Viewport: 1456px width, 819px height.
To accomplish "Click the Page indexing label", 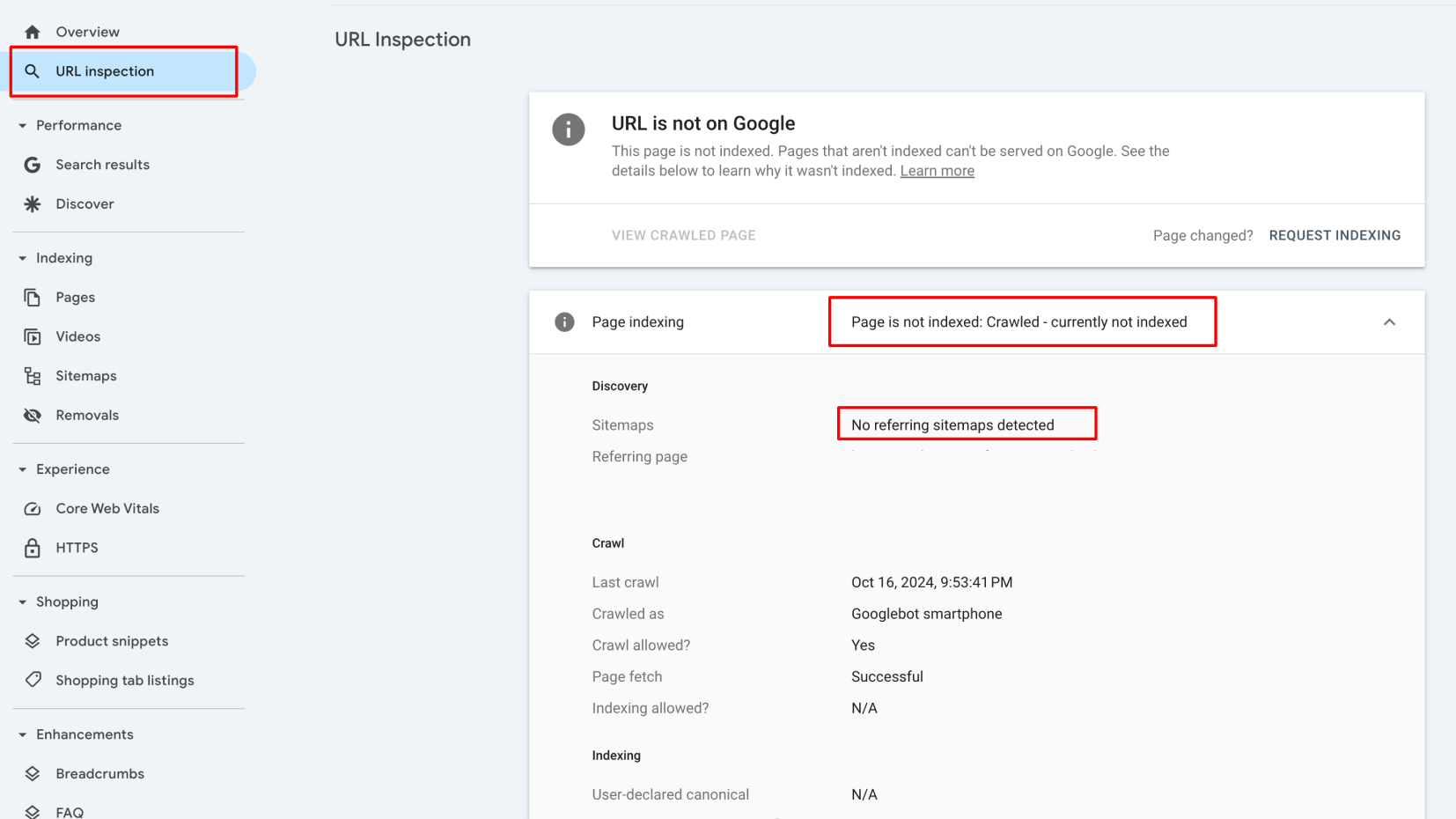I will click(x=638, y=322).
